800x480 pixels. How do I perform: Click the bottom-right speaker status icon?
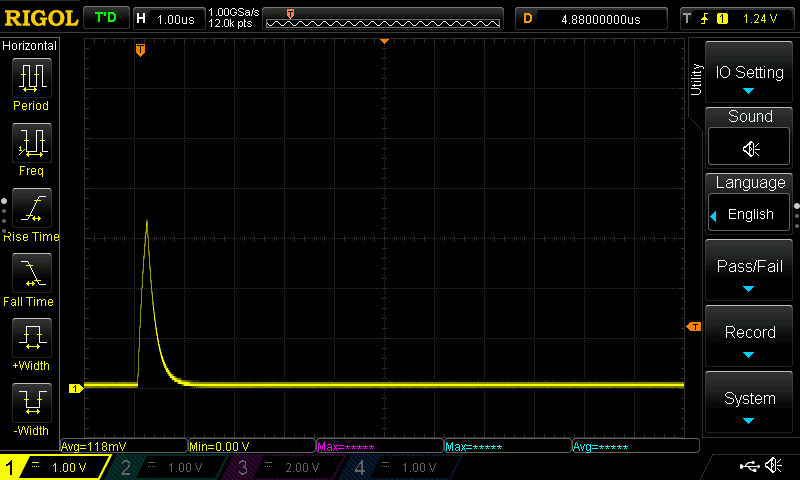(773, 466)
